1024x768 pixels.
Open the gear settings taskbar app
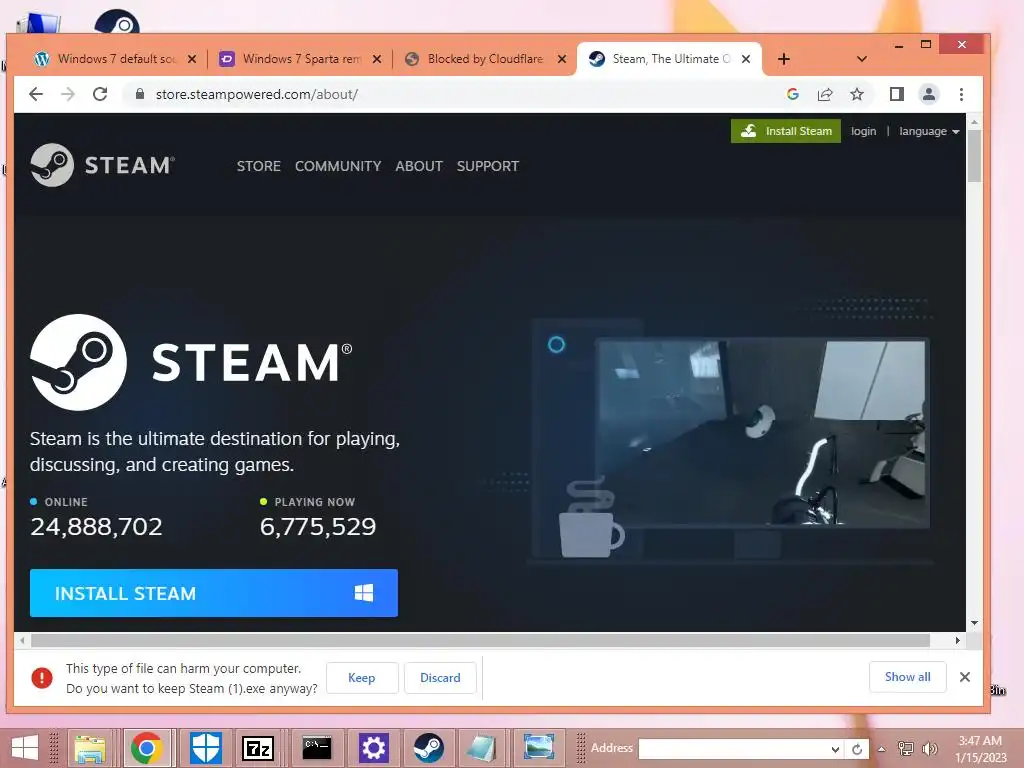[373, 748]
